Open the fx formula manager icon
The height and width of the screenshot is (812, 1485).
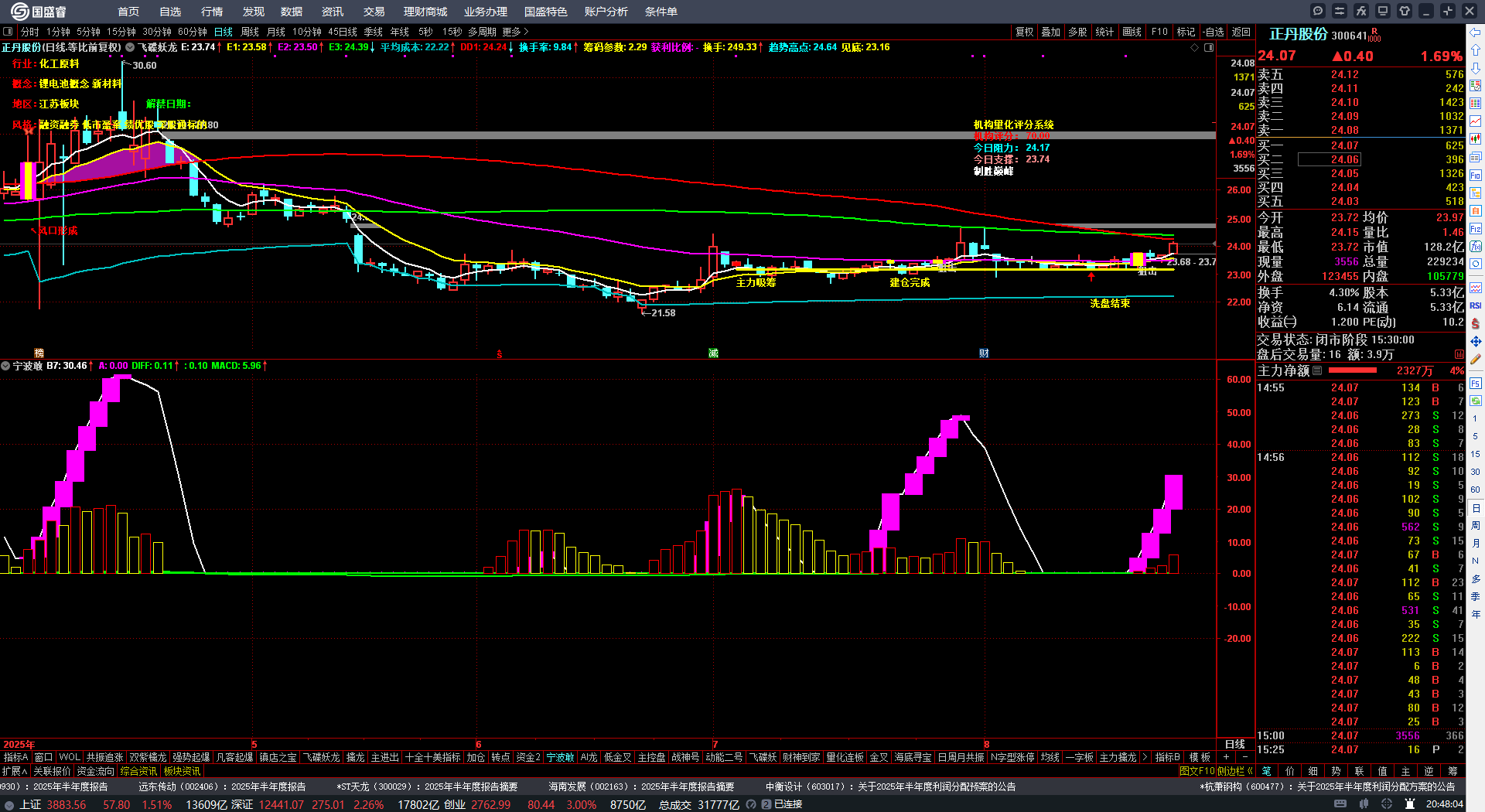1361,11
